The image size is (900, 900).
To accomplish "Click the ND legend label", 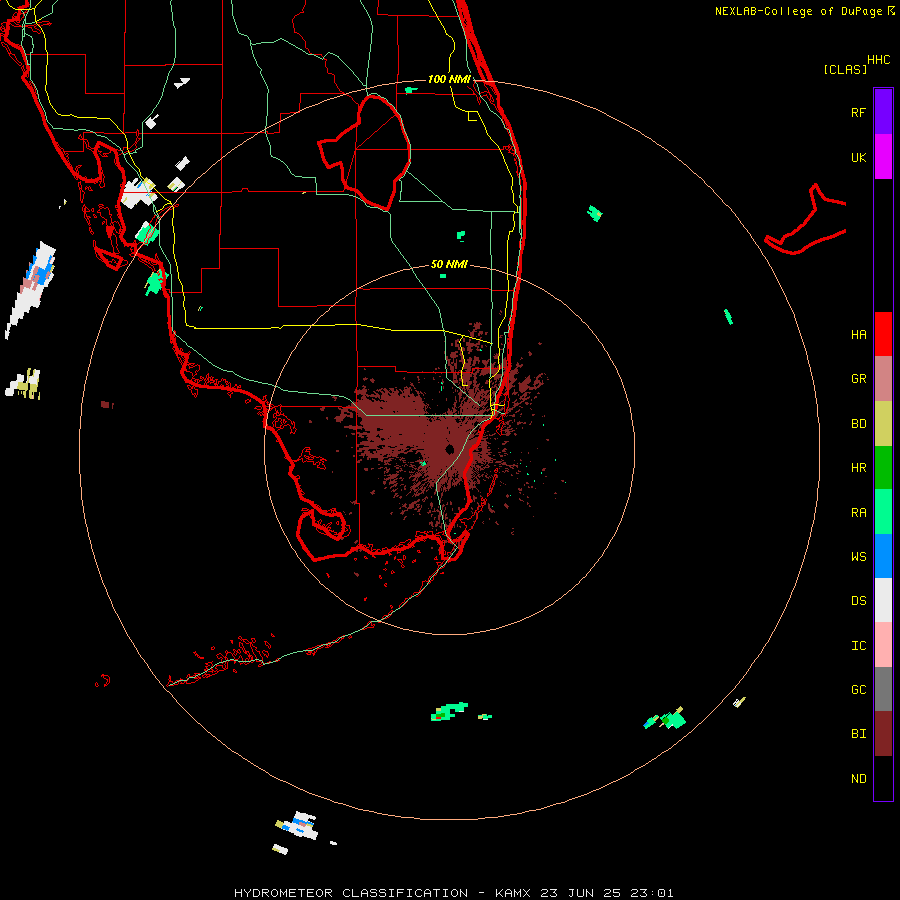I will tap(858, 779).
